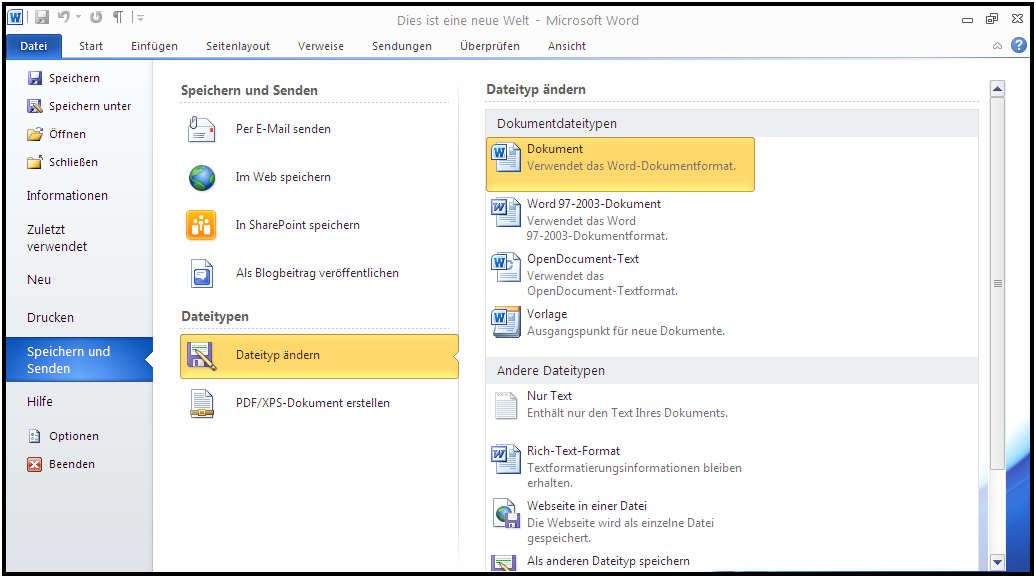Switch to the Sendungen tab
Viewport: 1036px width, 578px height.
402,46
